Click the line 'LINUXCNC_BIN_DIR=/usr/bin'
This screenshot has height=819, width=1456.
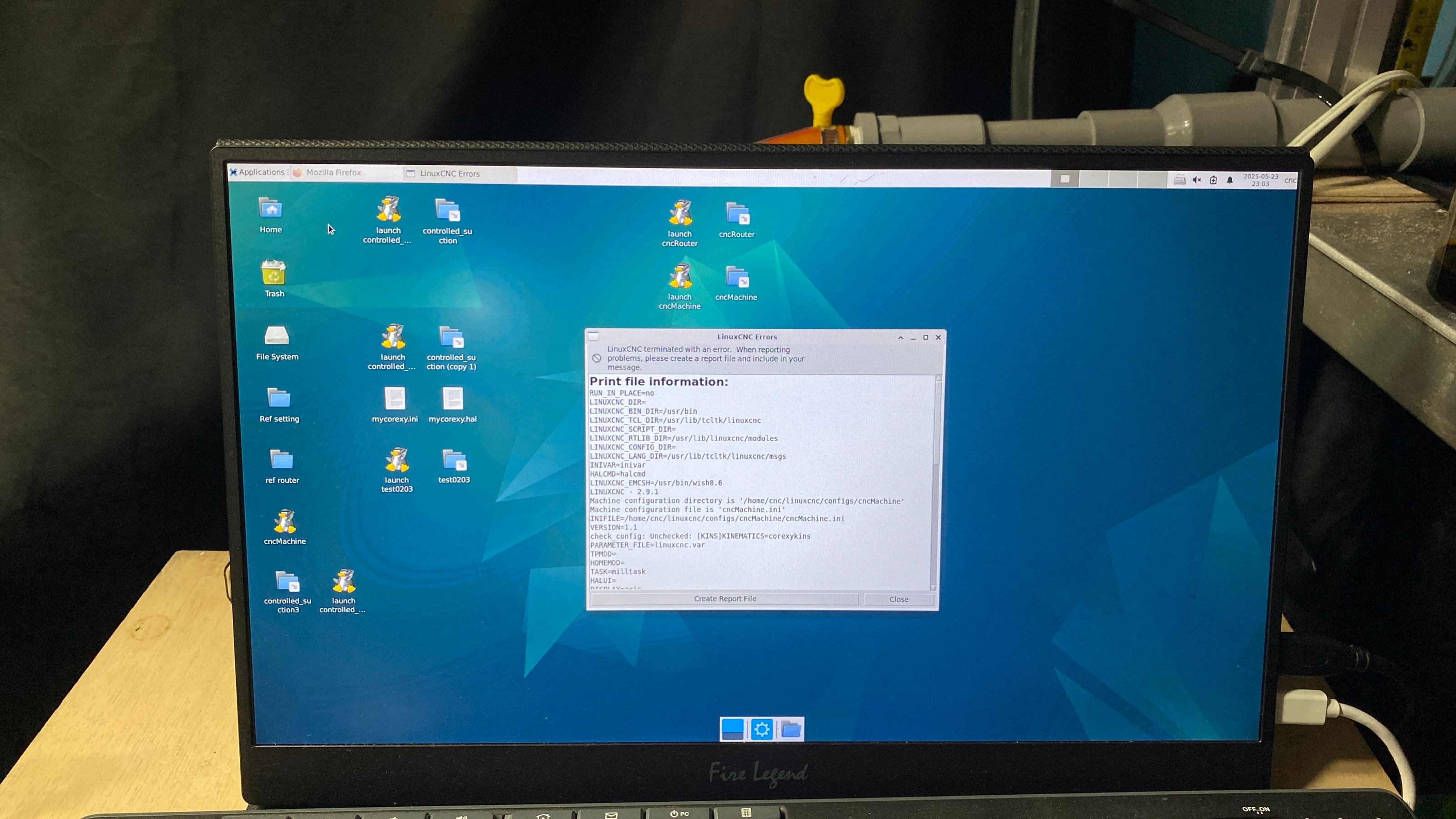[x=643, y=411]
